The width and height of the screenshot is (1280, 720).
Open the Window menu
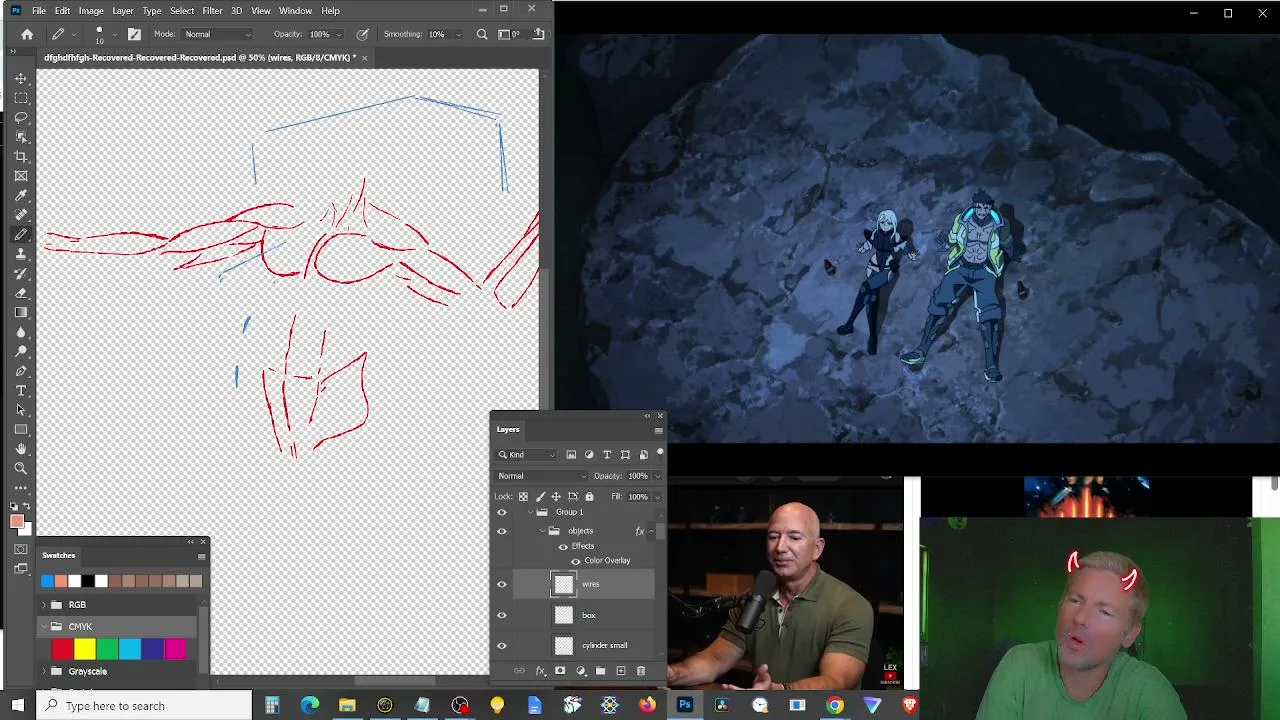click(295, 10)
